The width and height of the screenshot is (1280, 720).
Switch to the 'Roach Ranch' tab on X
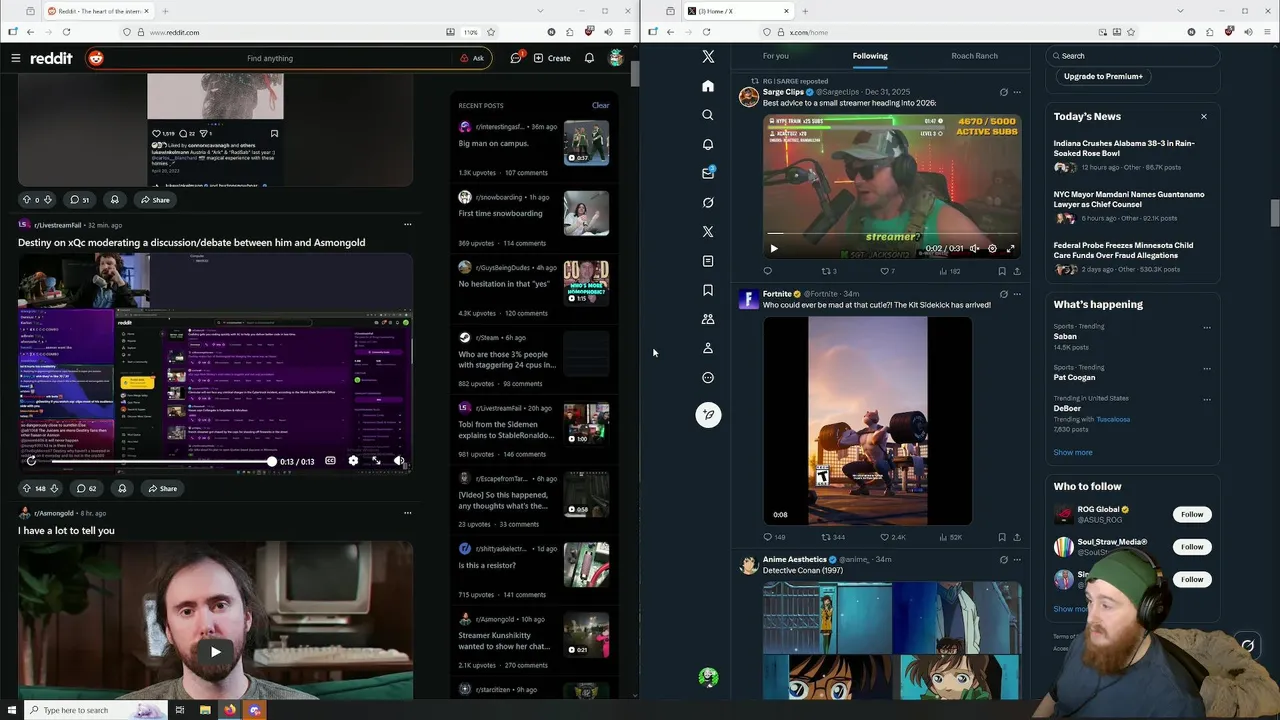pyautogui.click(x=974, y=56)
